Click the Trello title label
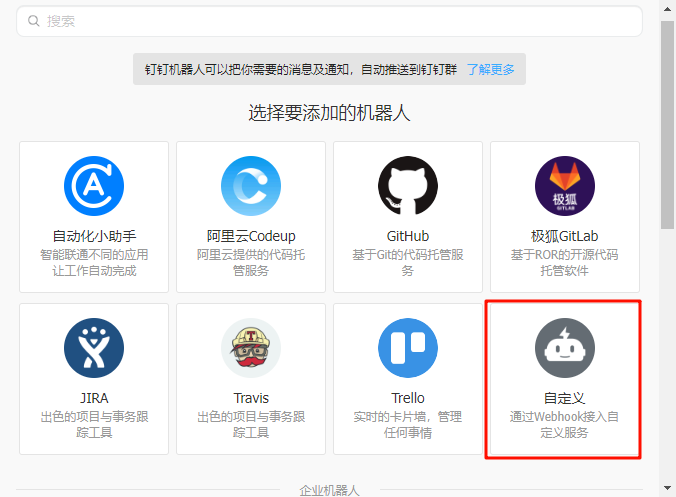Viewport: 676px width, 497px height. pyautogui.click(x=408, y=398)
